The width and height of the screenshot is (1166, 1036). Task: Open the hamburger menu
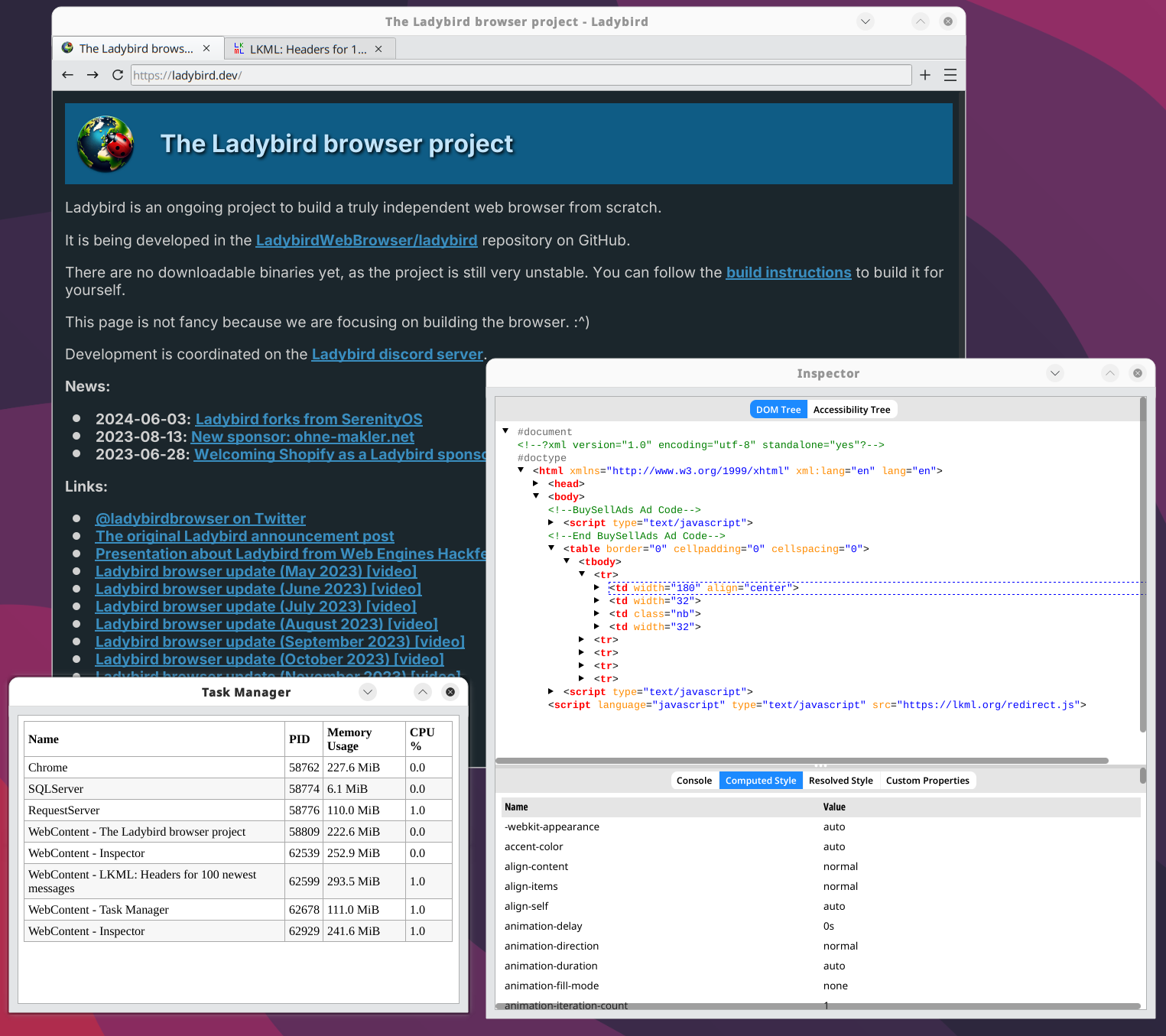coord(950,75)
